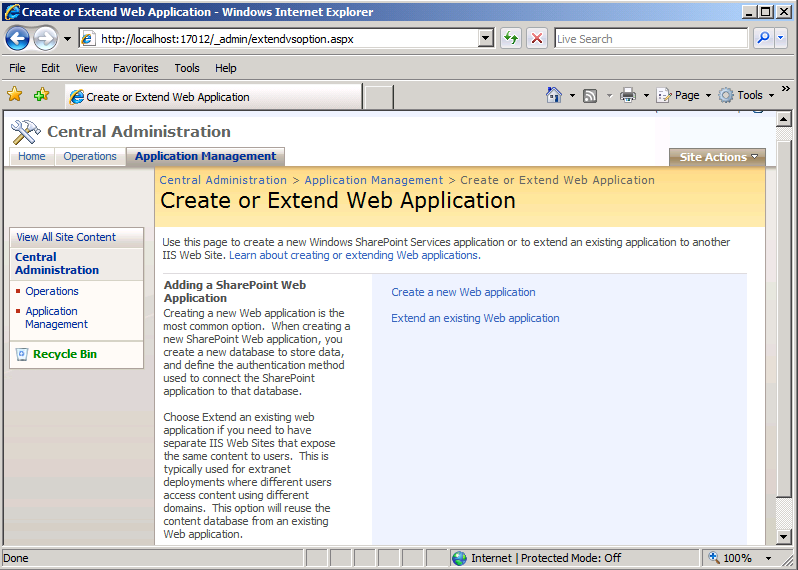Screen dimensions: 798x570
Task: Click Application Management breadcrumb link
Action: point(374,180)
